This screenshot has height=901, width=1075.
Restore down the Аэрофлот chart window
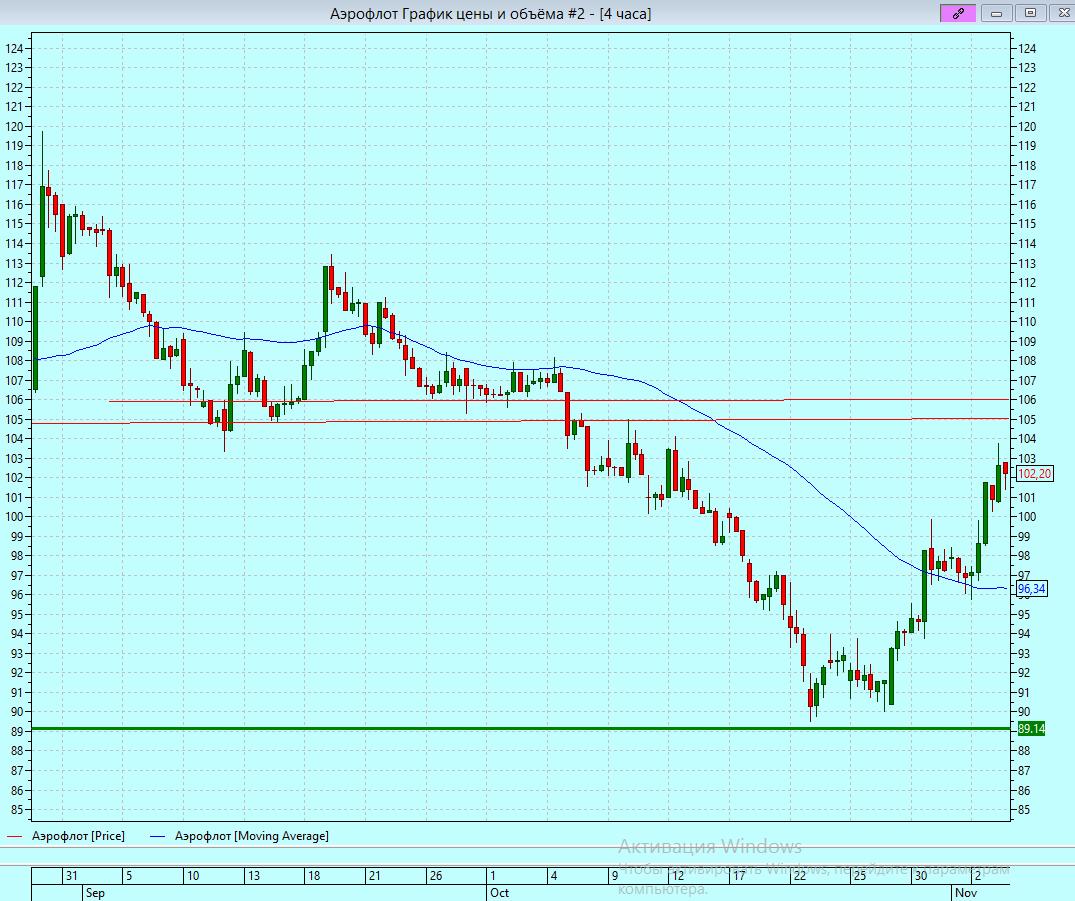(x=1030, y=13)
